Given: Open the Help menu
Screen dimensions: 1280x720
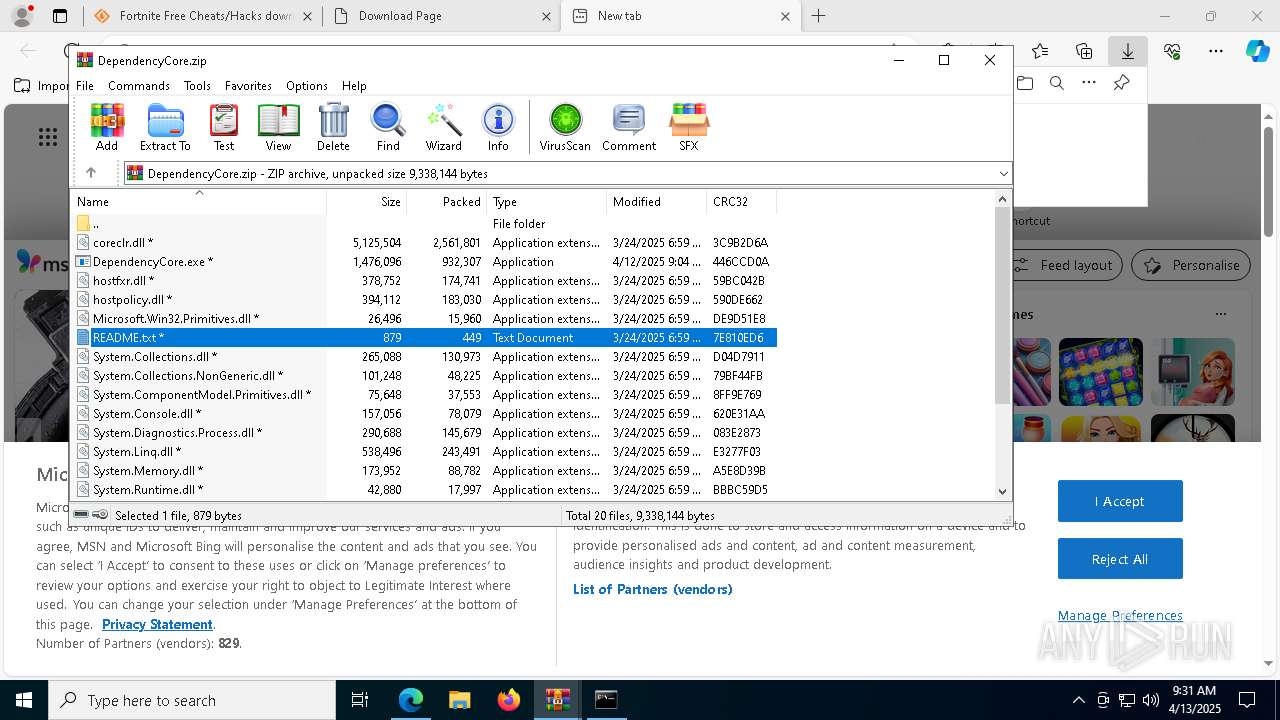Looking at the screenshot, I should (x=354, y=86).
